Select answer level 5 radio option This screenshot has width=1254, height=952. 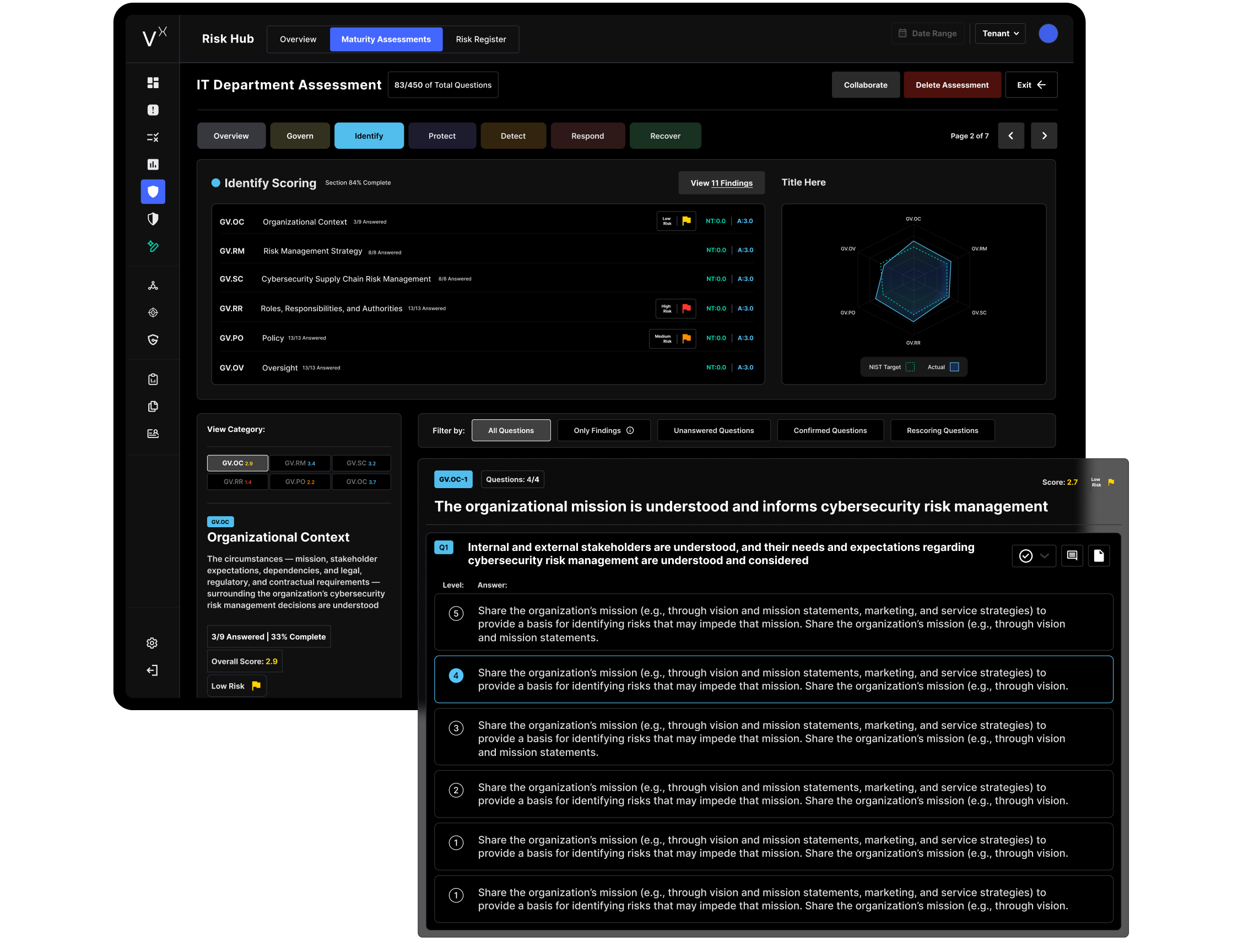[456, 614]
